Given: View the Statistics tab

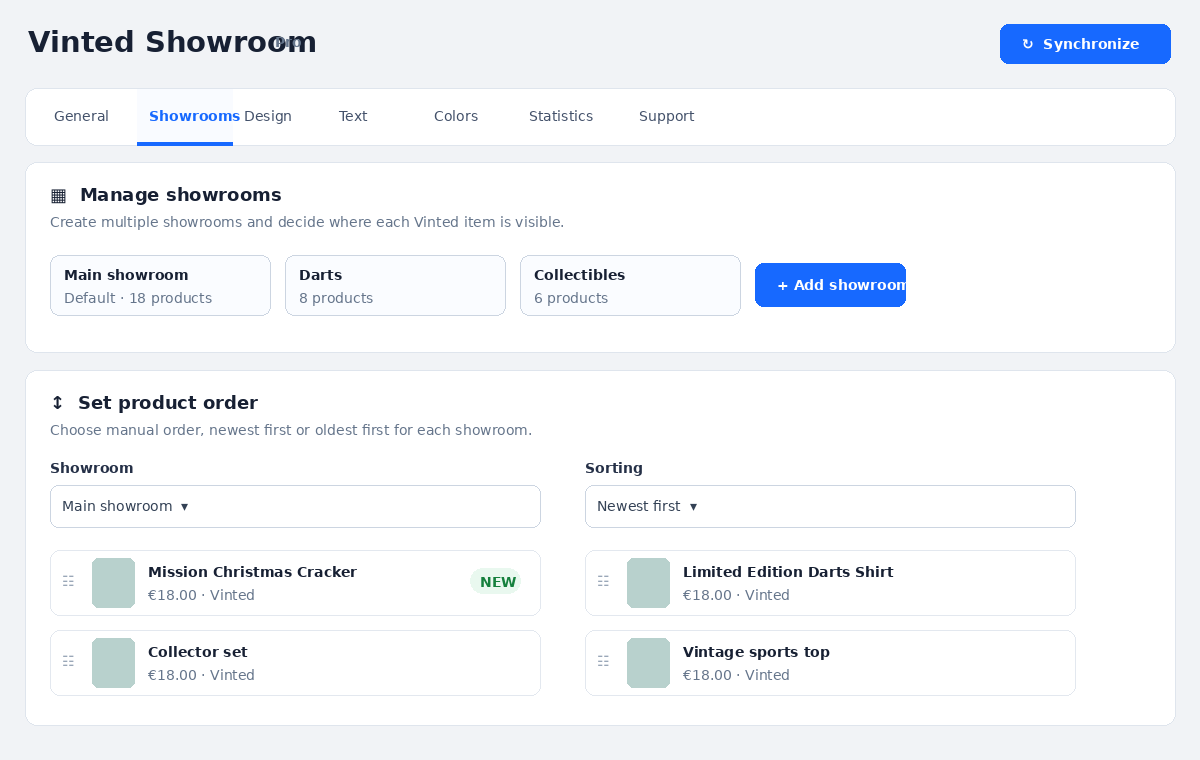Looking at the screenshot, I should (x=561, y=116).
